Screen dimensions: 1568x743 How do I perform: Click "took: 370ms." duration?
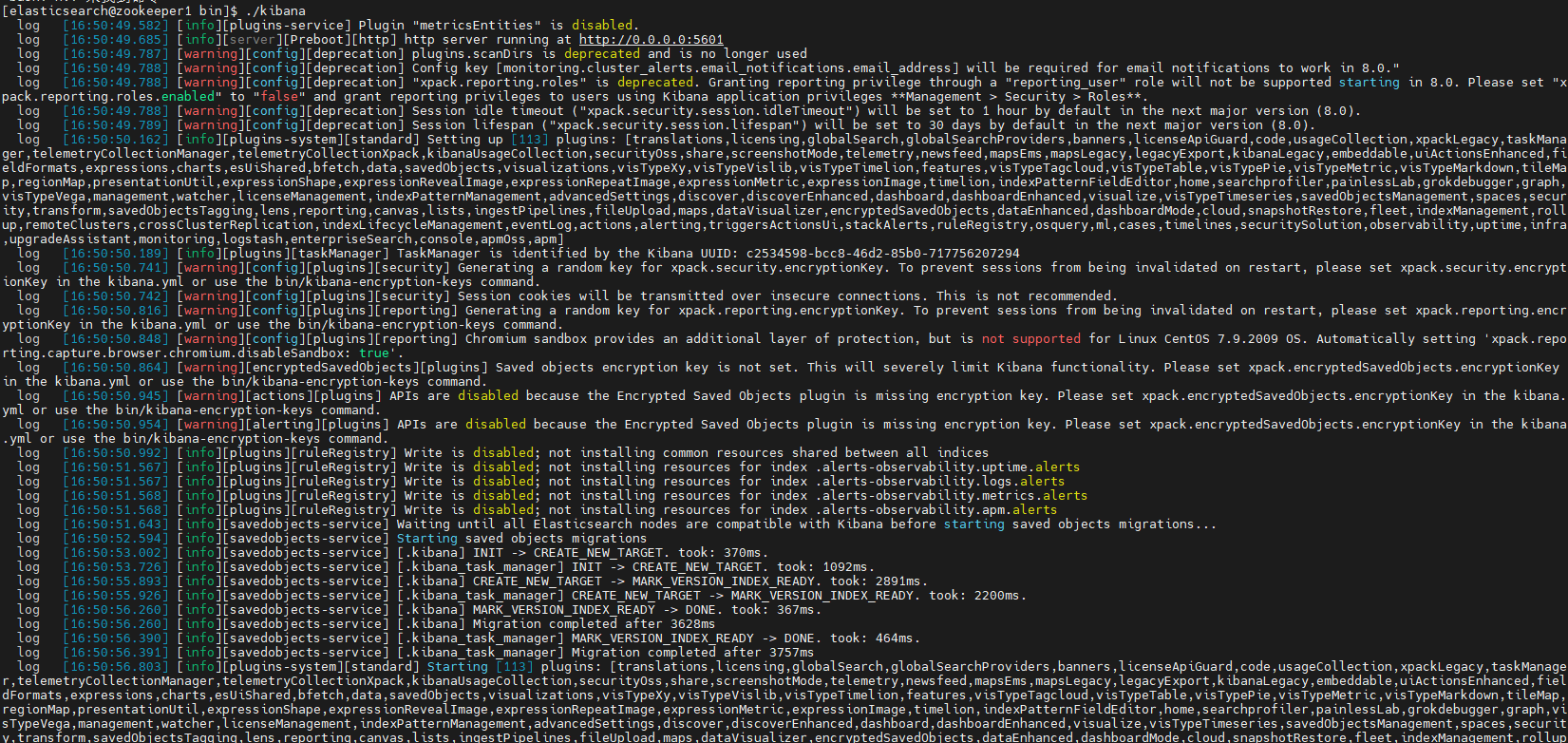coord(723,553)
